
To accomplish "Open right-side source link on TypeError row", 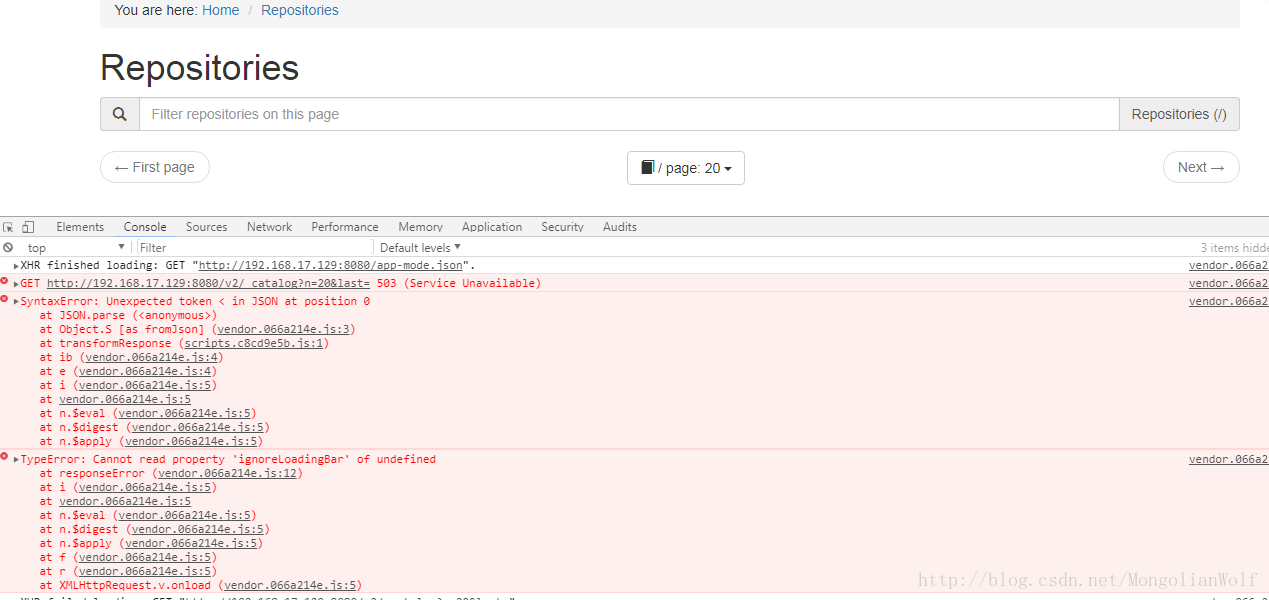I will (1229, 459).
